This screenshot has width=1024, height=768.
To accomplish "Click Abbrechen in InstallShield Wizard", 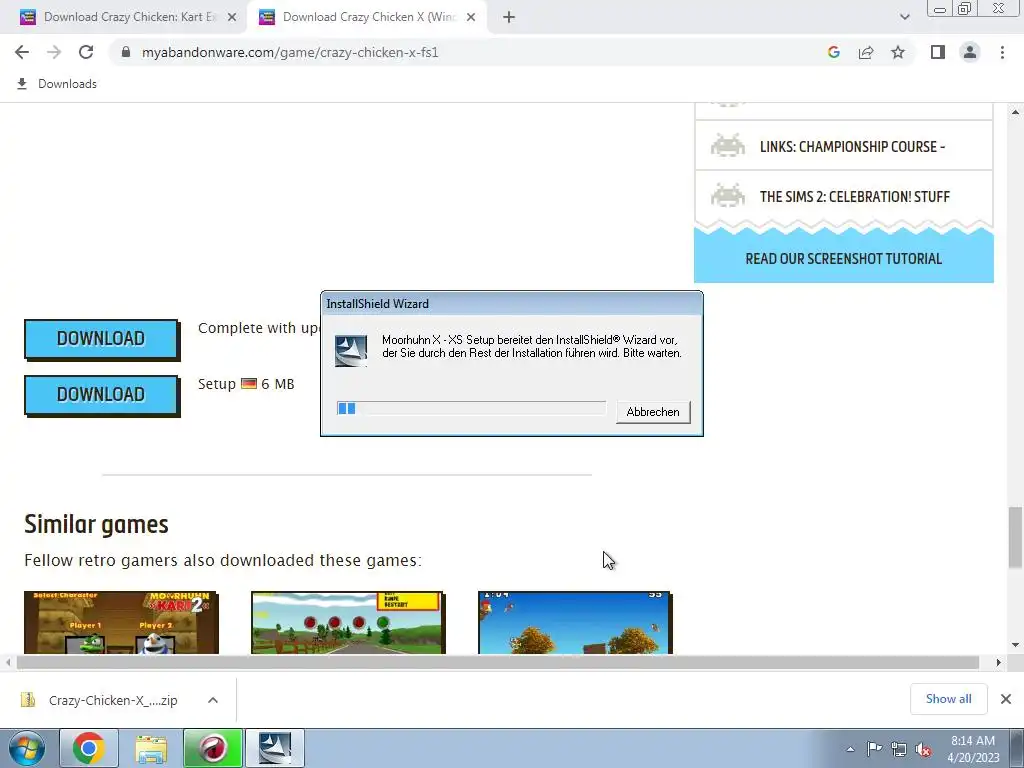I will [x=653, y=412].
